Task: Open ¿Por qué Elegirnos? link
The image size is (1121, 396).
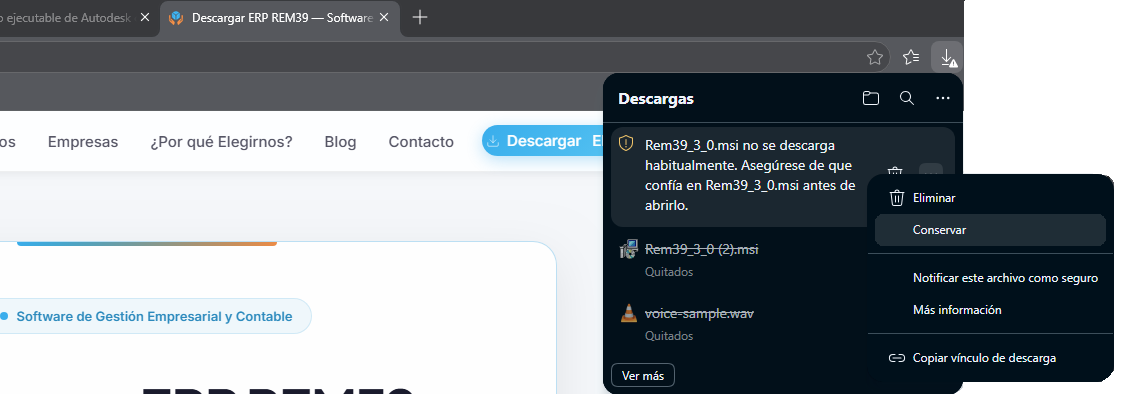Action: (222, 142)
